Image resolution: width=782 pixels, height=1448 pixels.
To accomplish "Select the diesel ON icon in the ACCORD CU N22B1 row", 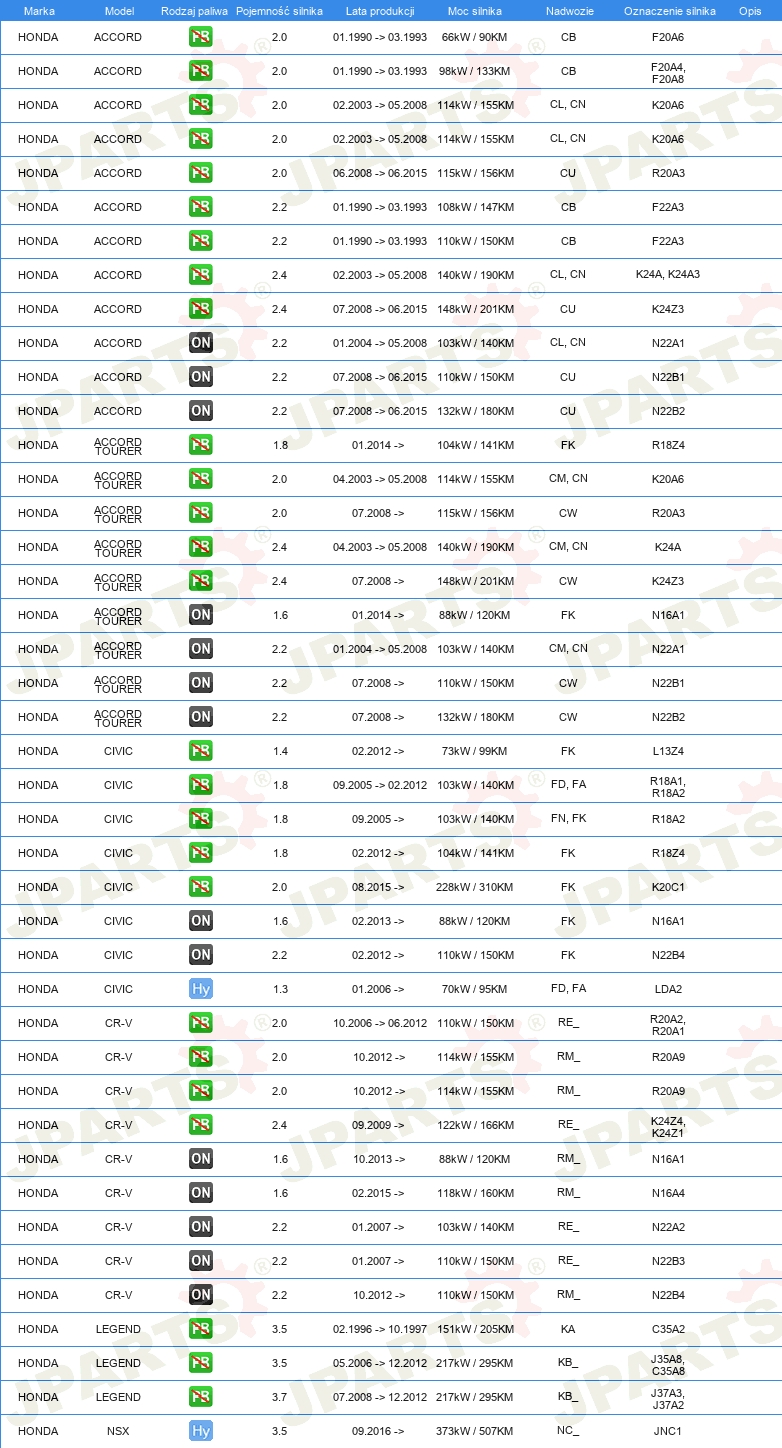I will [x=201, y=377].
